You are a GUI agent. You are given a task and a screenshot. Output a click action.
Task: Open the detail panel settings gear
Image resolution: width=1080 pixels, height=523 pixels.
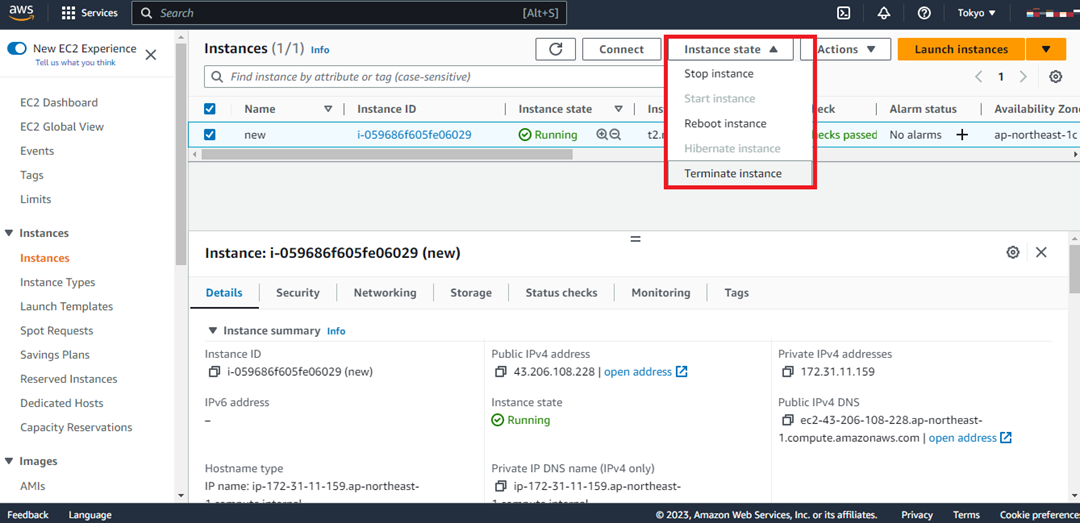pos(1012,252)
